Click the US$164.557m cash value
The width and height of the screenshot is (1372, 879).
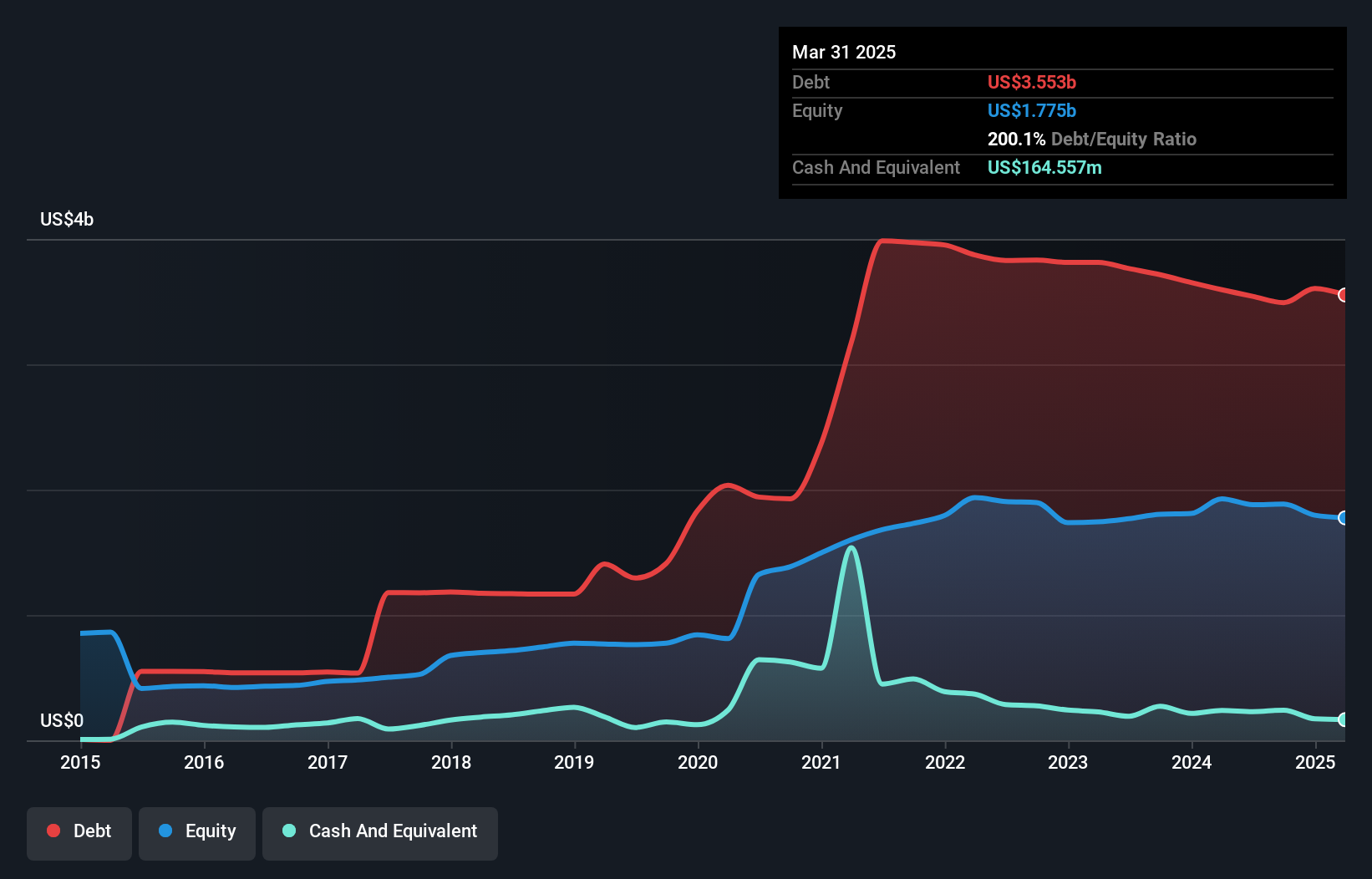point(1044,167)
